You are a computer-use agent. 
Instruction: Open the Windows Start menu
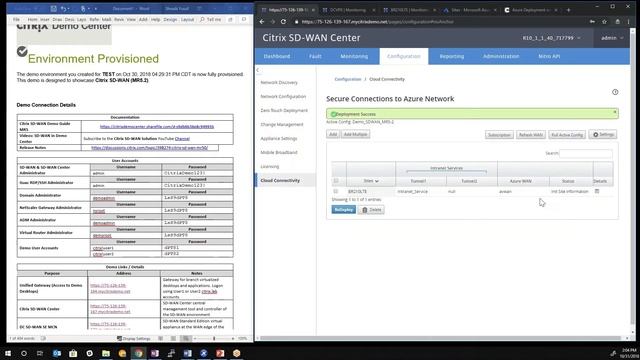click(8, 353)
